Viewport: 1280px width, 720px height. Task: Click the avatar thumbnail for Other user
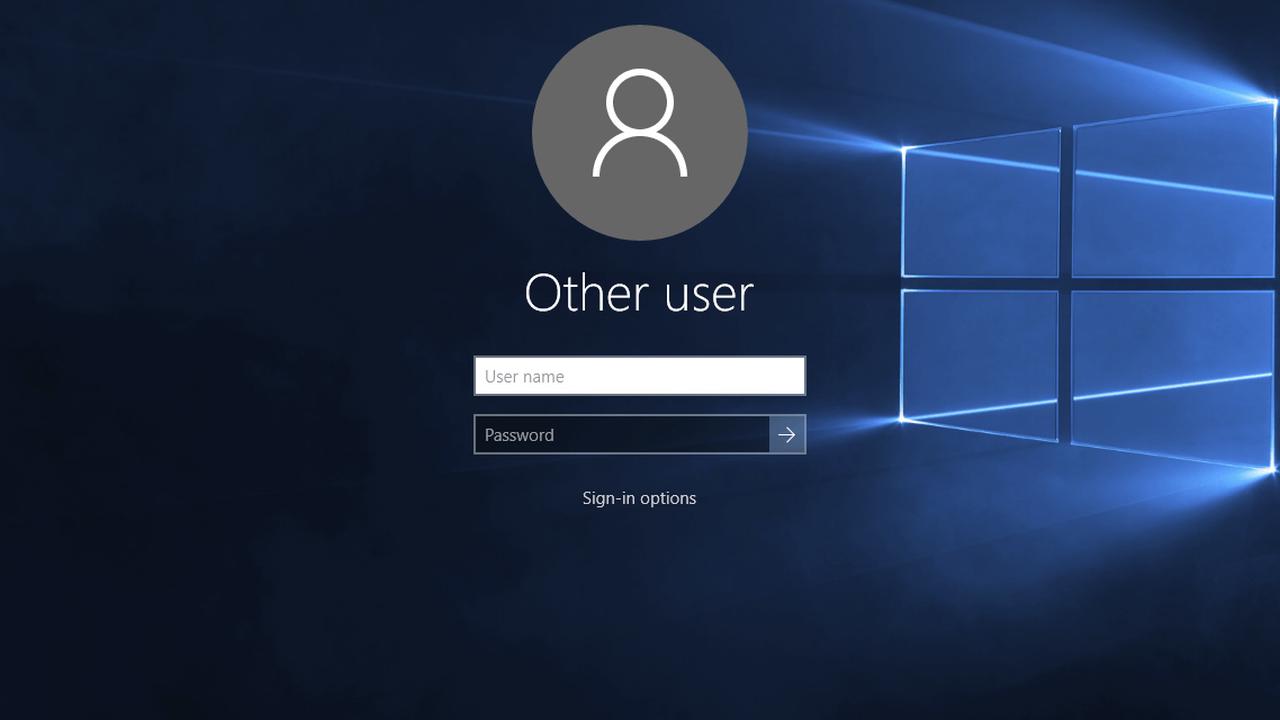tap(639, 131)
